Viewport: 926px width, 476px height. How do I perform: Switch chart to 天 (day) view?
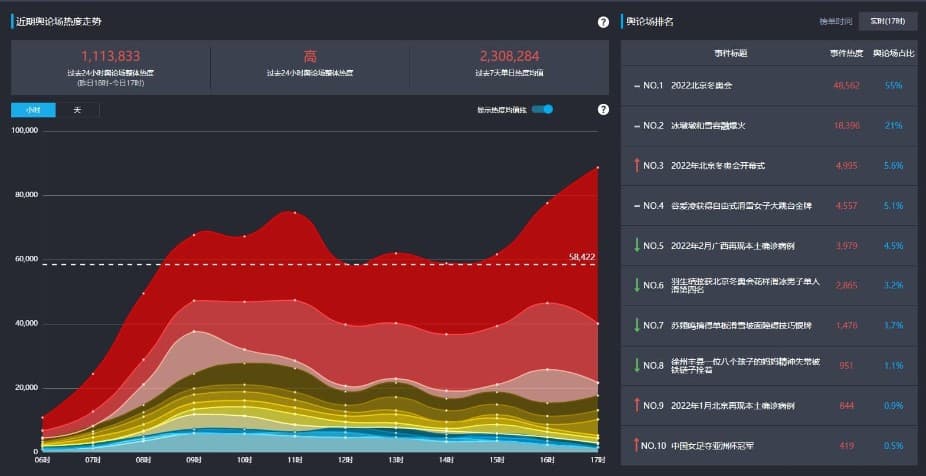point(77,110)
